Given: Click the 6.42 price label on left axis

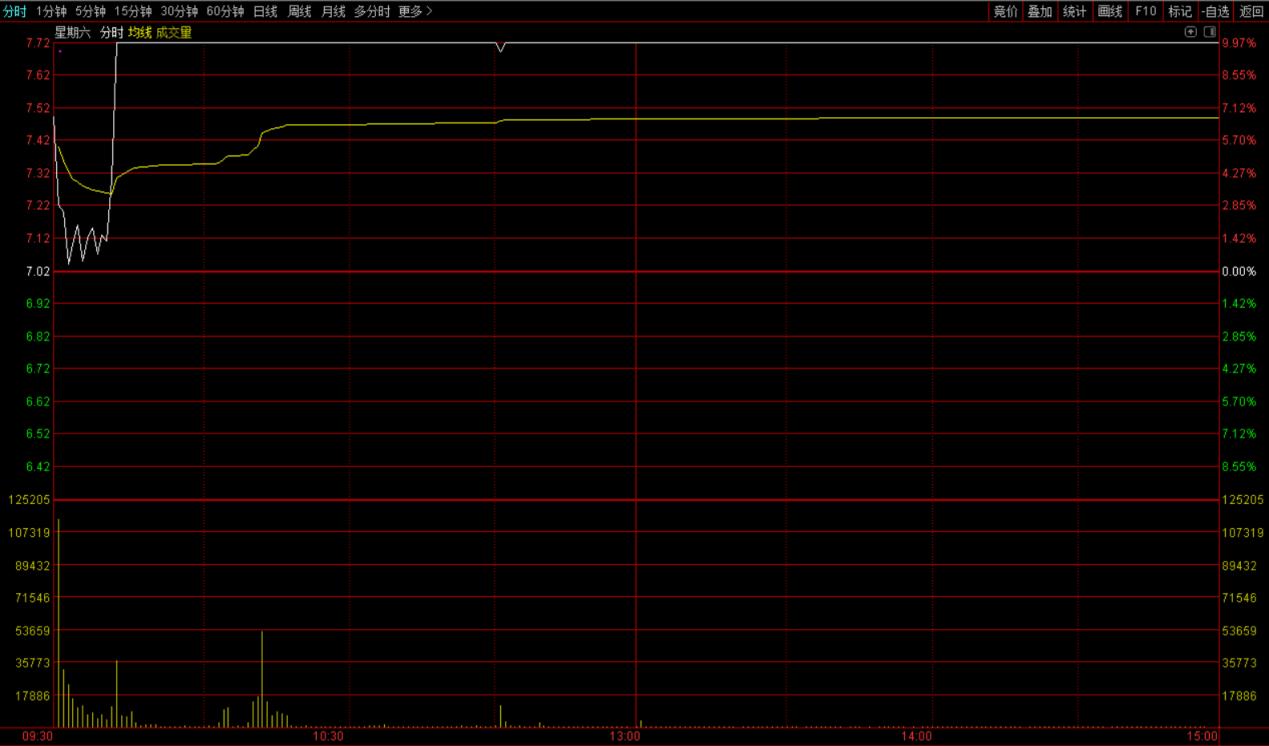Looking at the screenshot, I should pos(38,466).
